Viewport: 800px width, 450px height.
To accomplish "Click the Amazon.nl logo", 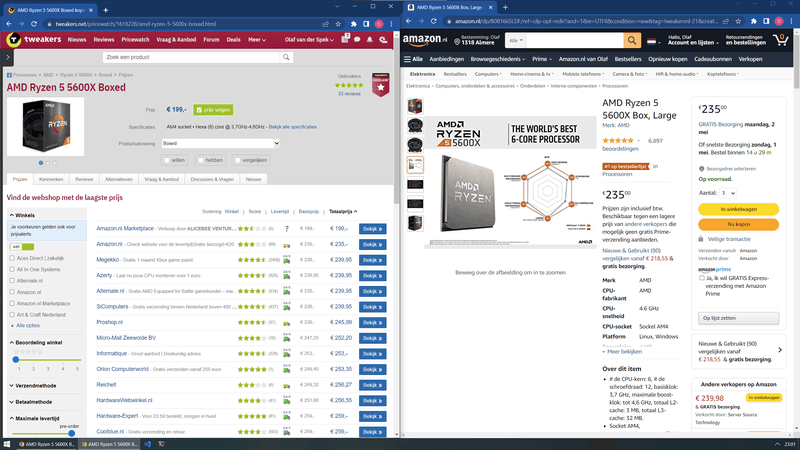I will pyautogui.click(x=424, y=40).
